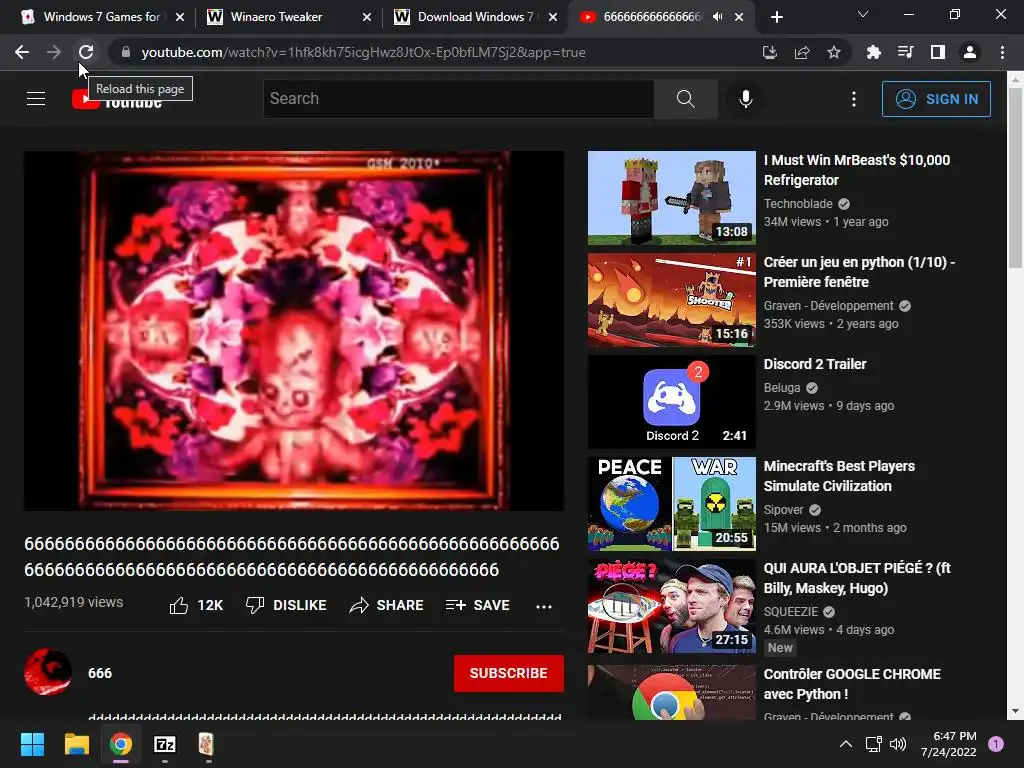The height and width of the screenshot is (768, 1024).
Task: Reload this page with the refresh icon
Action: coord(86,52)
